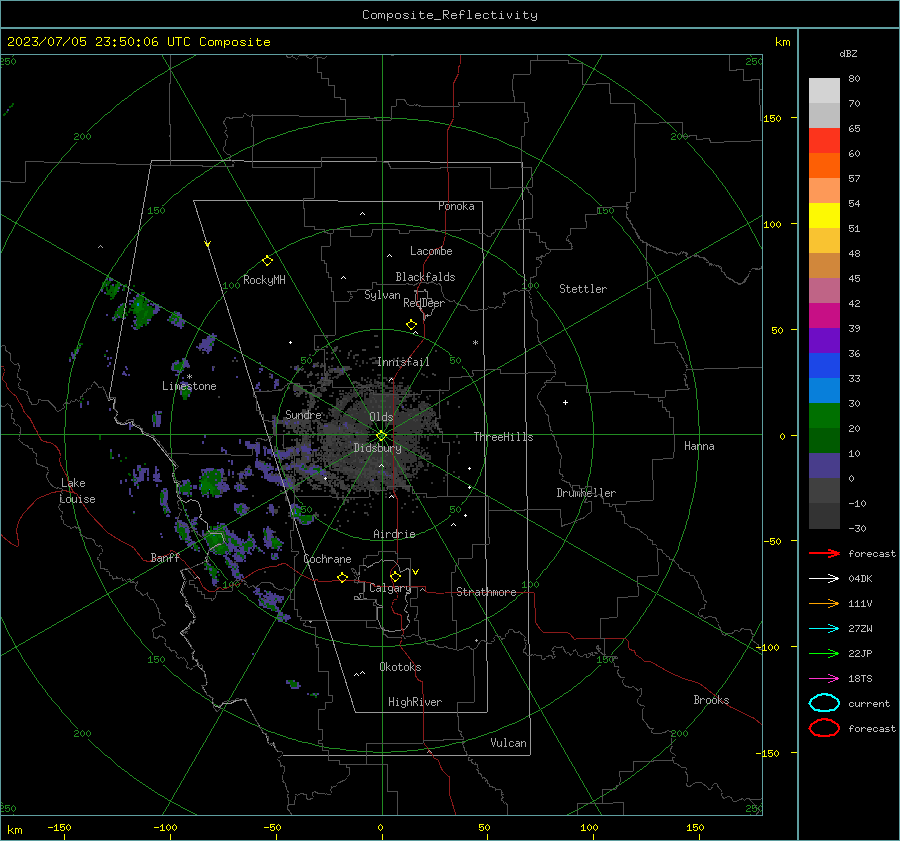Image resolution: width=900 pixels, height=841 pixels.
Task: Click the yellow radar center marker at Olds
Action: tap(381, 436)
